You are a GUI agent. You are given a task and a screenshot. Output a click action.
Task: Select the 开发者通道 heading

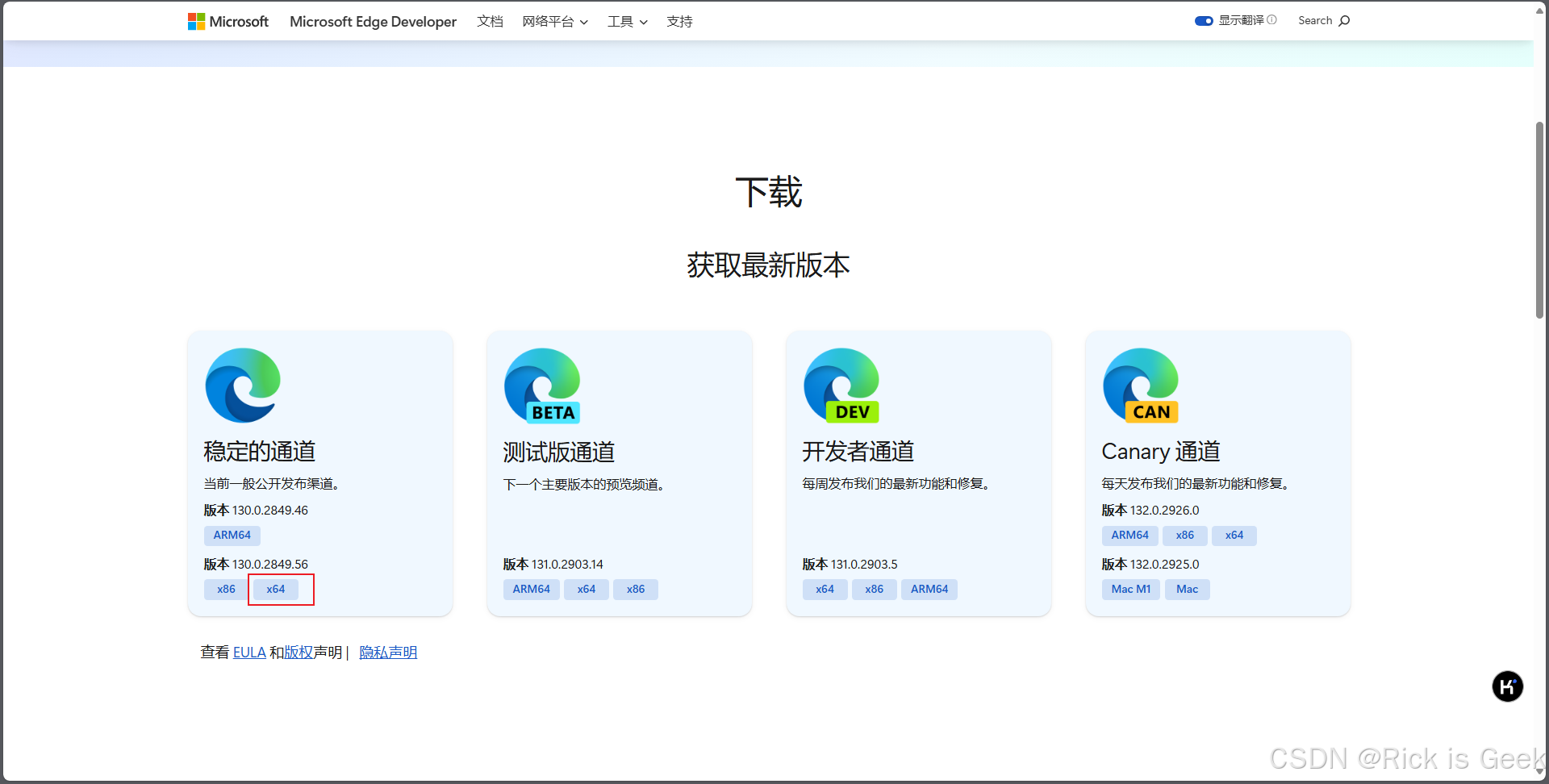(858, 452)
